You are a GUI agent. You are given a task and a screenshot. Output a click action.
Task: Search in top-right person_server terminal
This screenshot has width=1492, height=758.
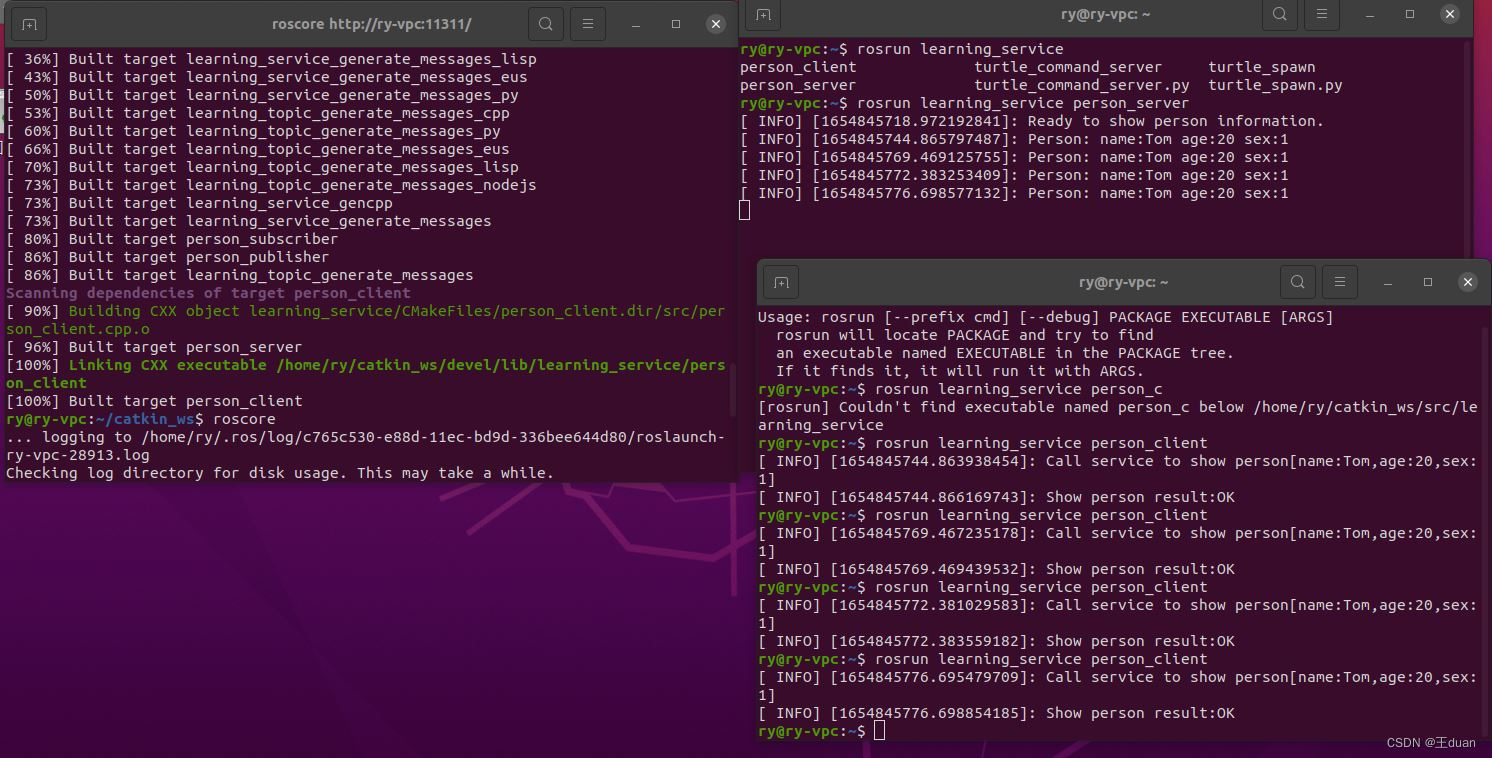coord(1279,14)
